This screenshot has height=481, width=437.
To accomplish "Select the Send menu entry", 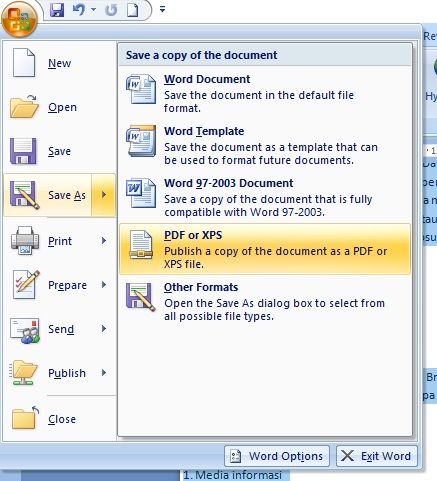I will pos(60,329).
